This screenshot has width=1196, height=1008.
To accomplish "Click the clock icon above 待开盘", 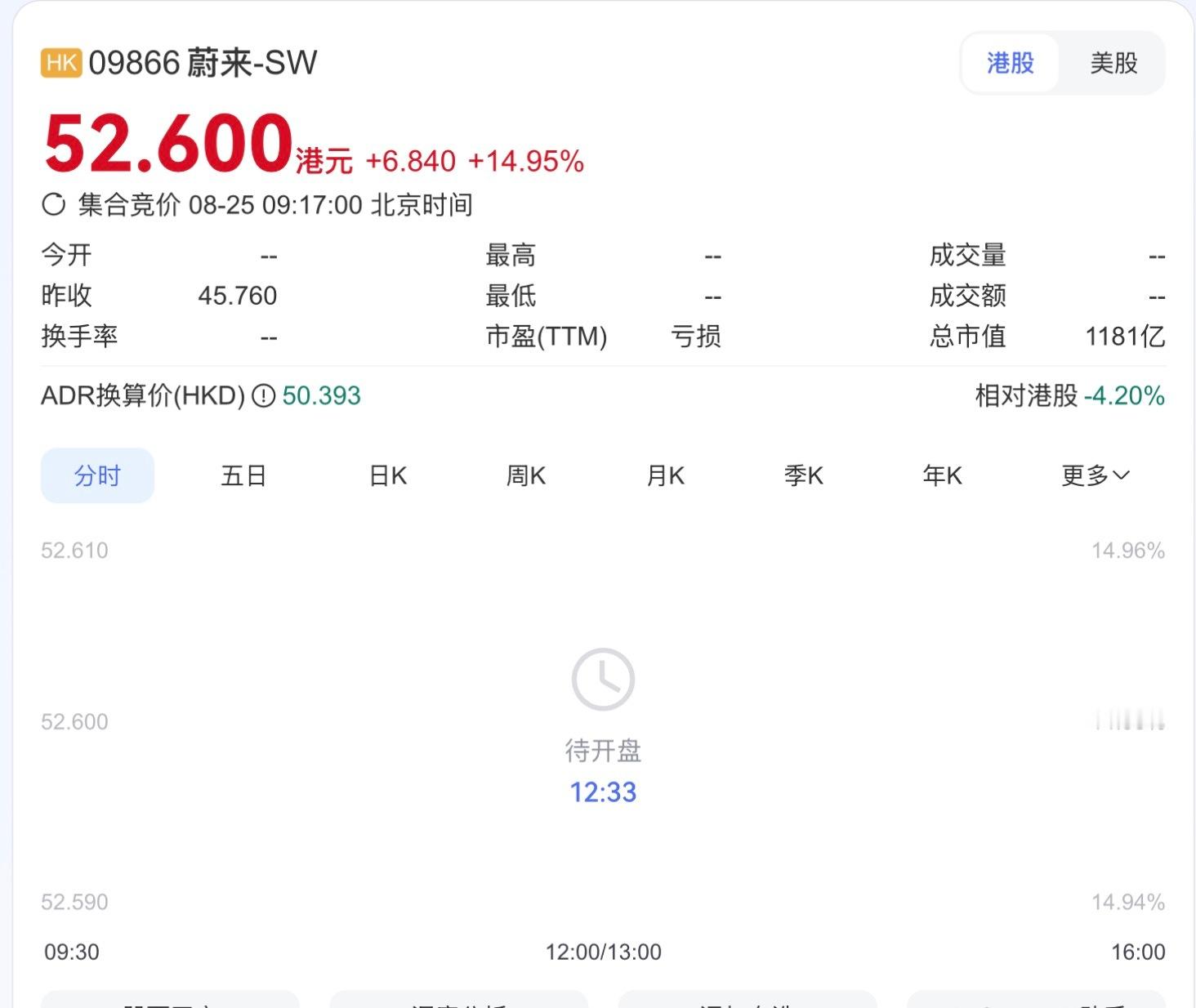I will coord(603,680).
